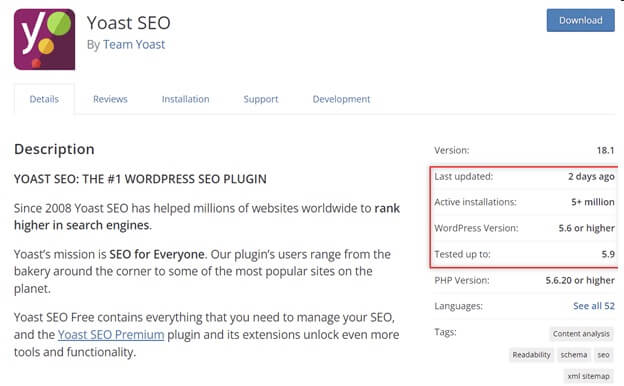Image resolution: width=624 pixels, height=386 pixels.
Task: Go to the Support tab
Action: [261, 99]
